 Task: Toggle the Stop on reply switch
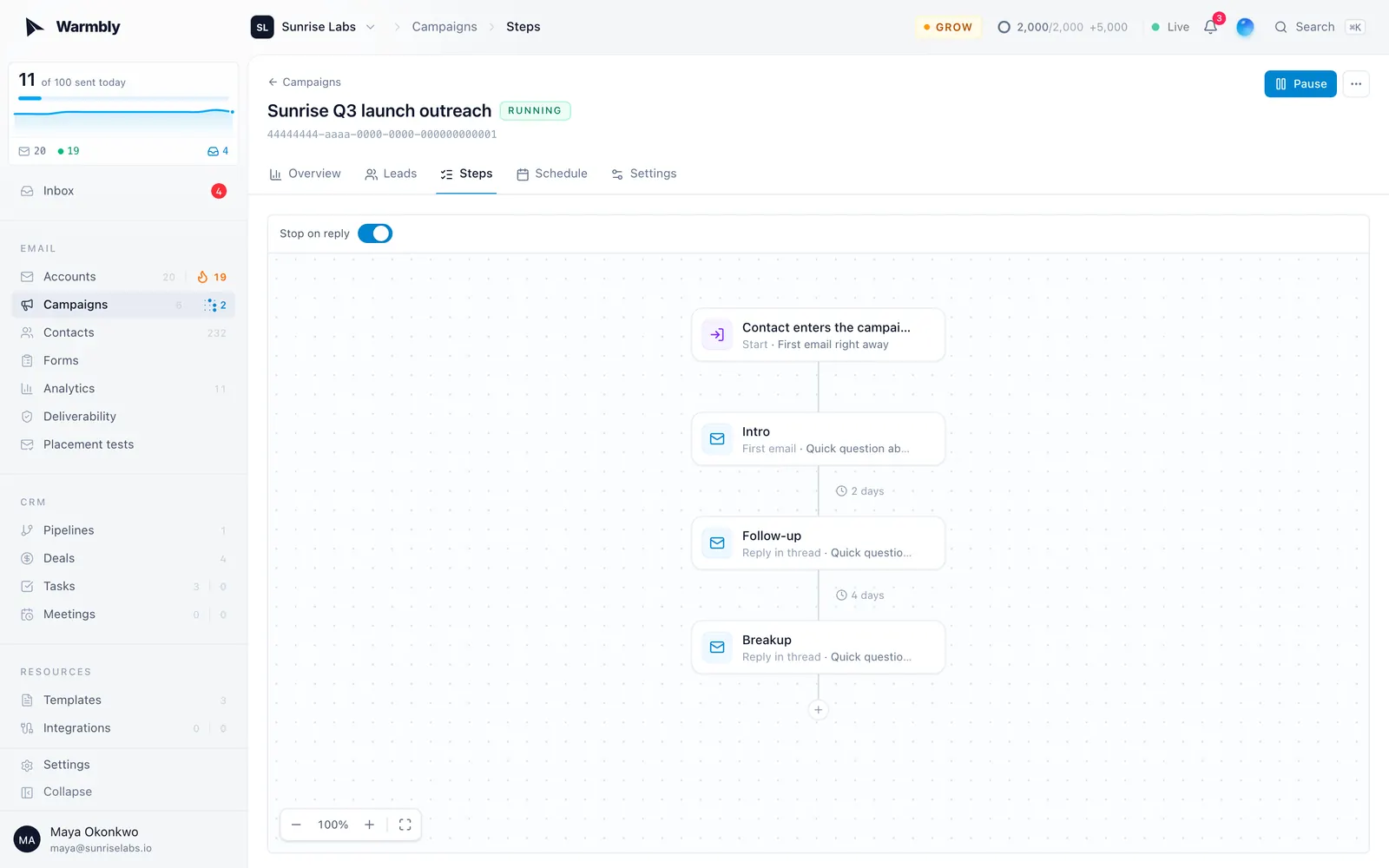(x=375, y=233)
